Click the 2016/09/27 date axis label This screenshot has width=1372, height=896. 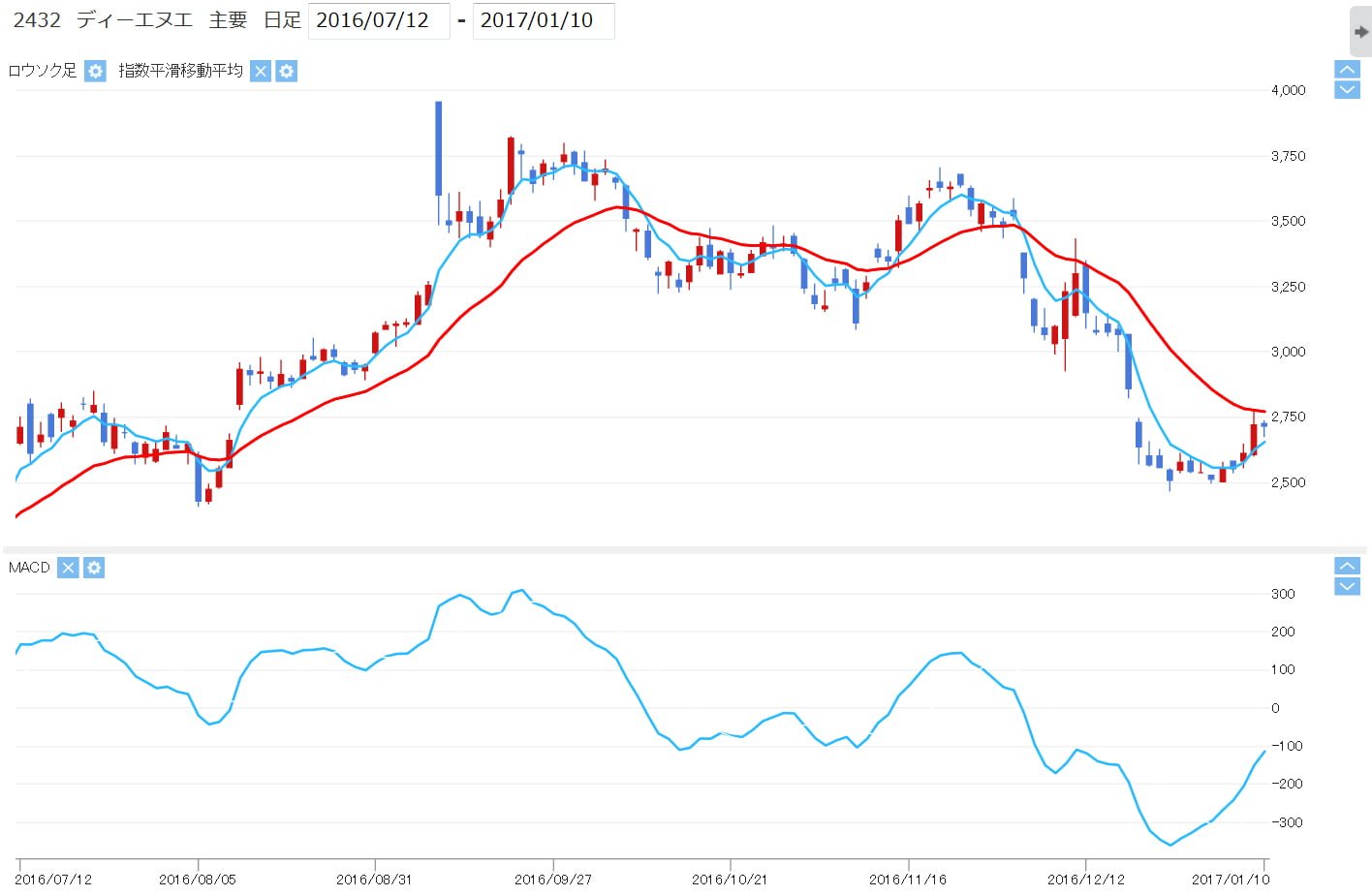[553, 880]
